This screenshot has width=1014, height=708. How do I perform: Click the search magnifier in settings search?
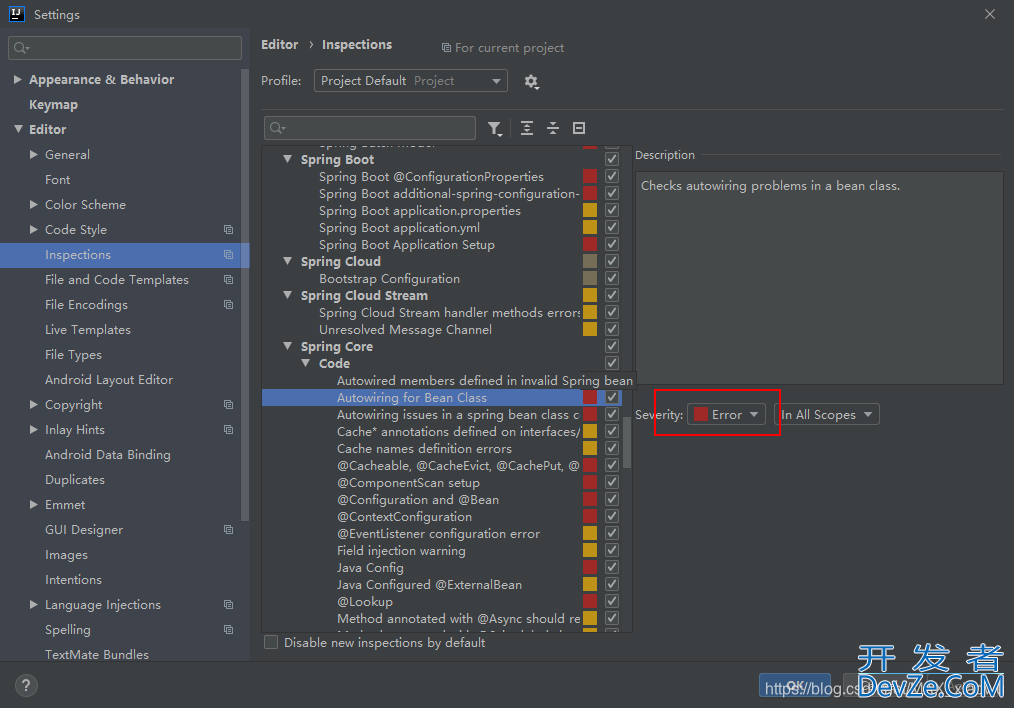tap(21, 48)
